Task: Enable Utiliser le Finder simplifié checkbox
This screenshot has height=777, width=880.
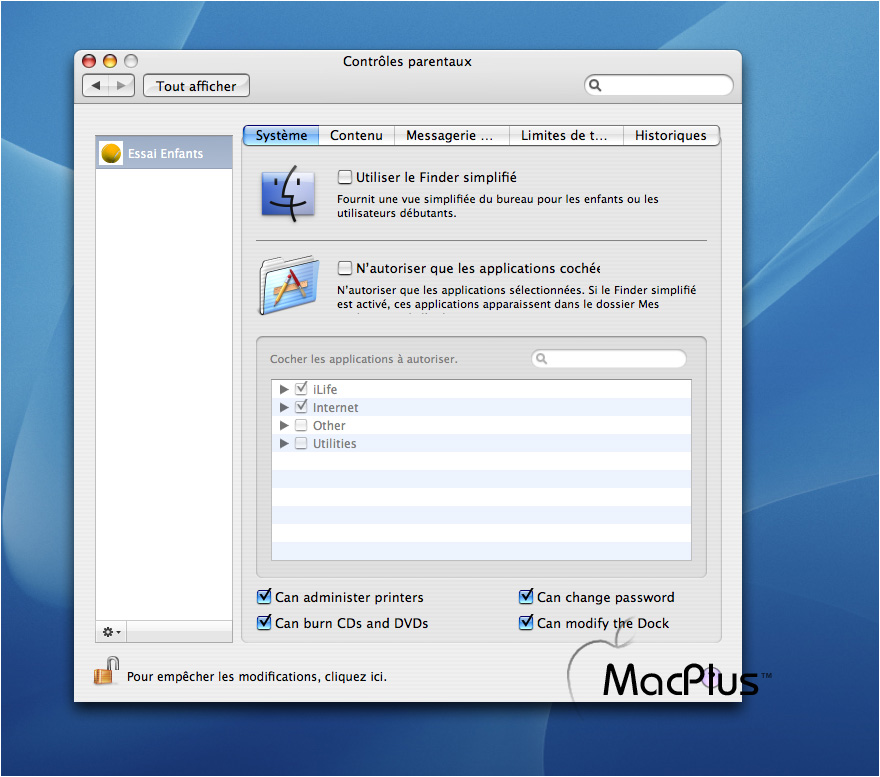Action: (x=345, y=177)
